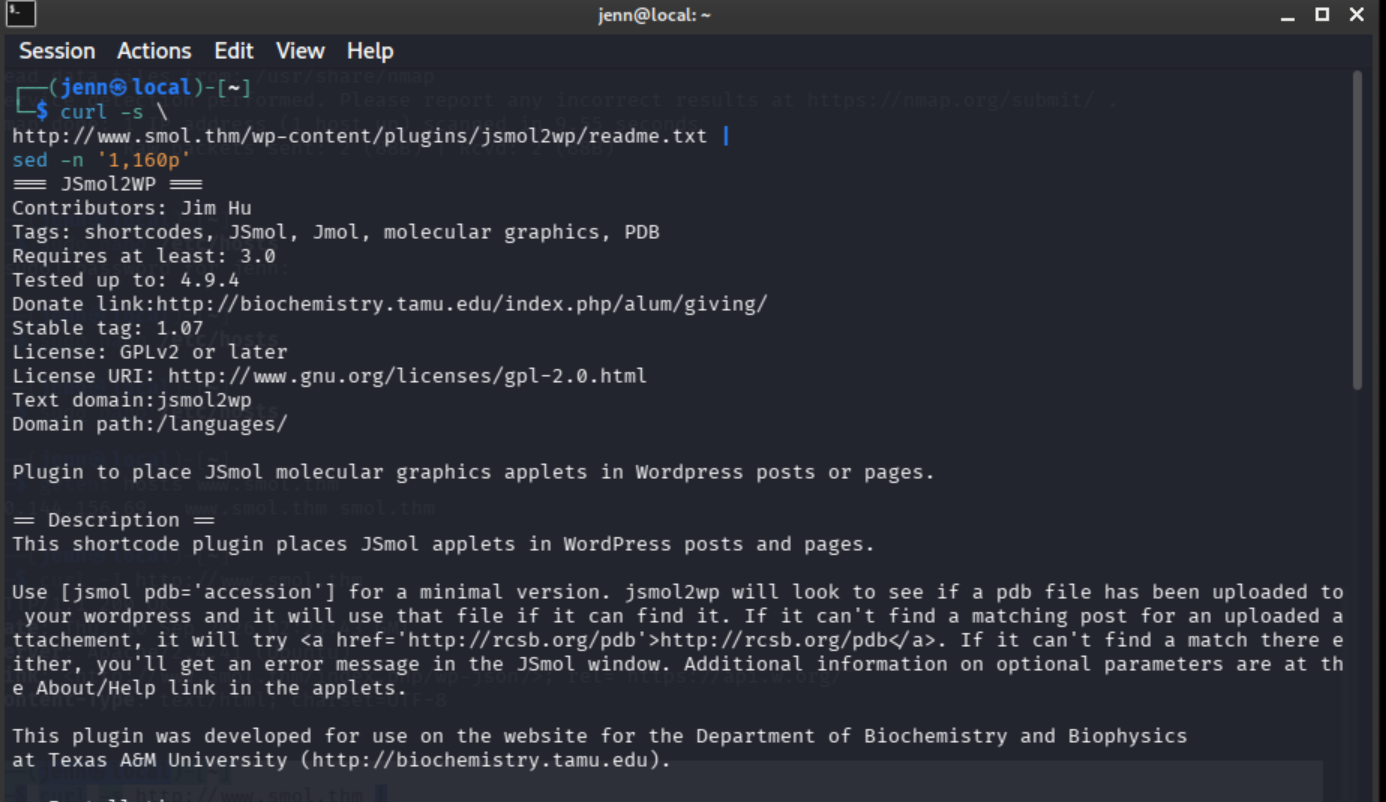Click the Donate link URL at biochemistry.tamu.edu
This screenshot has width=1386, height=802.
(x=462, y=304)
